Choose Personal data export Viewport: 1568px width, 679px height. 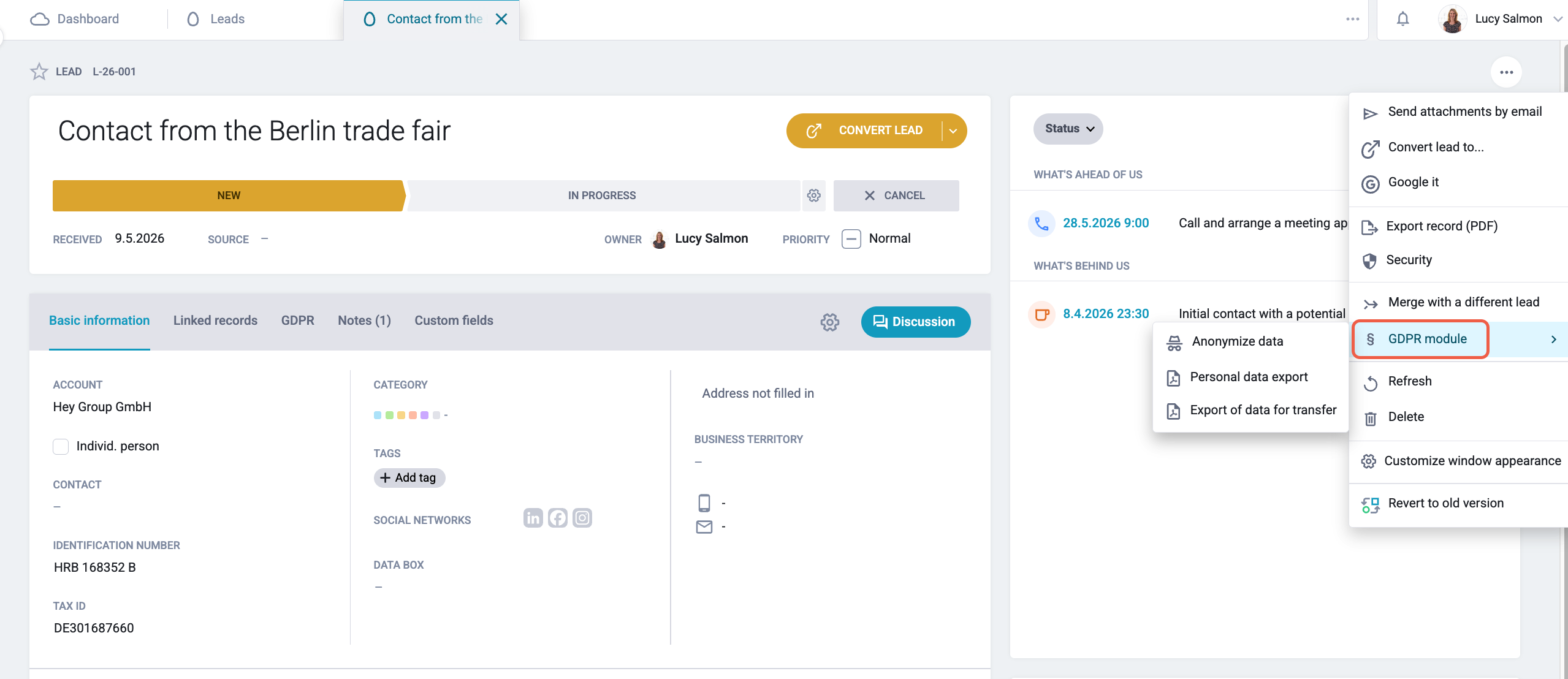1250,377
